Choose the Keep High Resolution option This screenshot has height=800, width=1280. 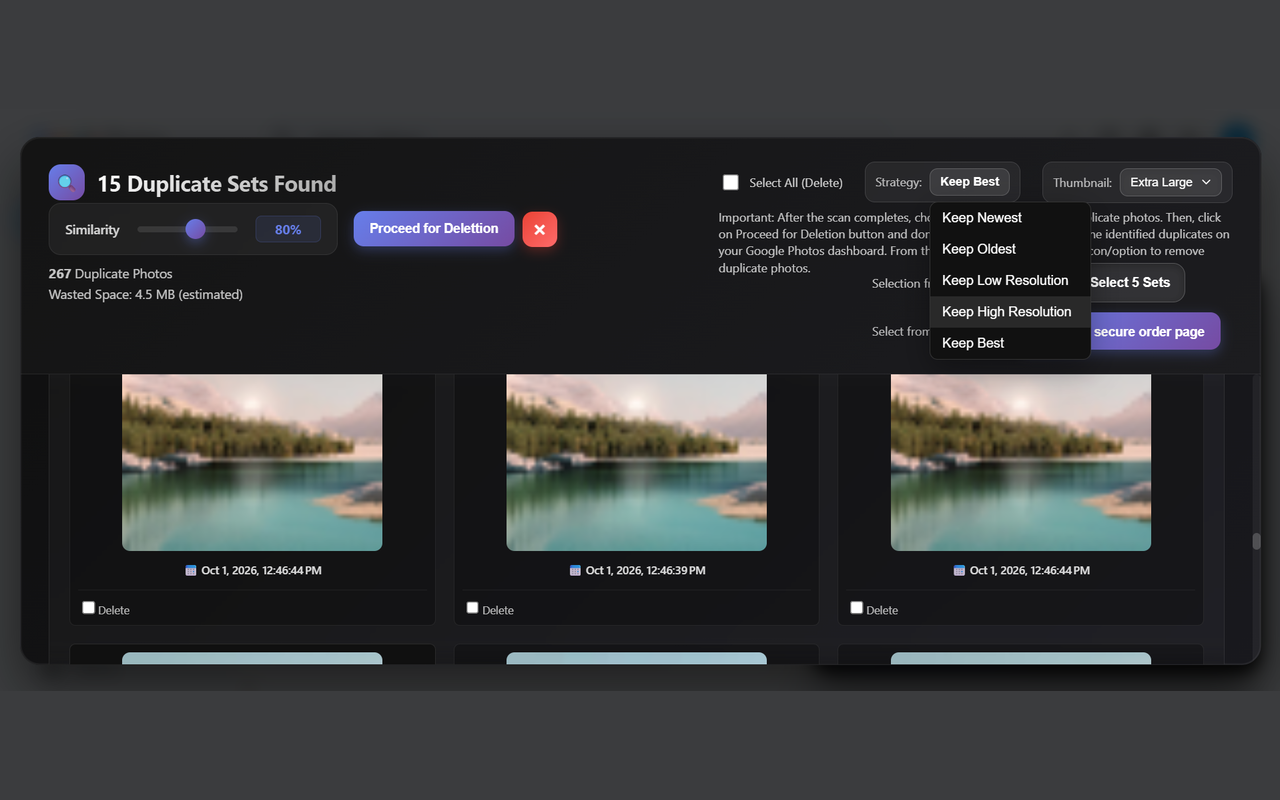tap(1010, 312)
